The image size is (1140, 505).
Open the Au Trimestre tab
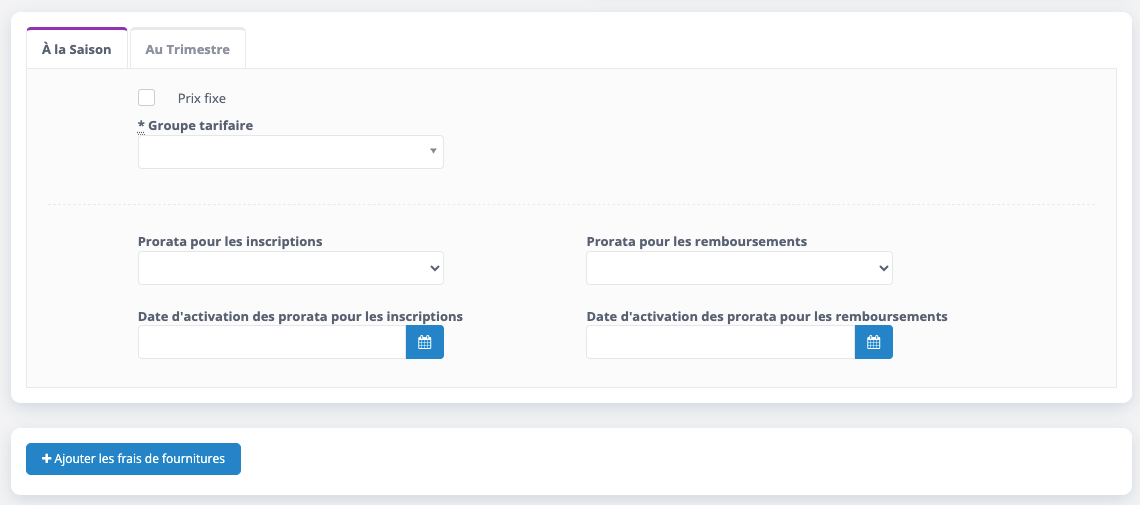[188, 49]
